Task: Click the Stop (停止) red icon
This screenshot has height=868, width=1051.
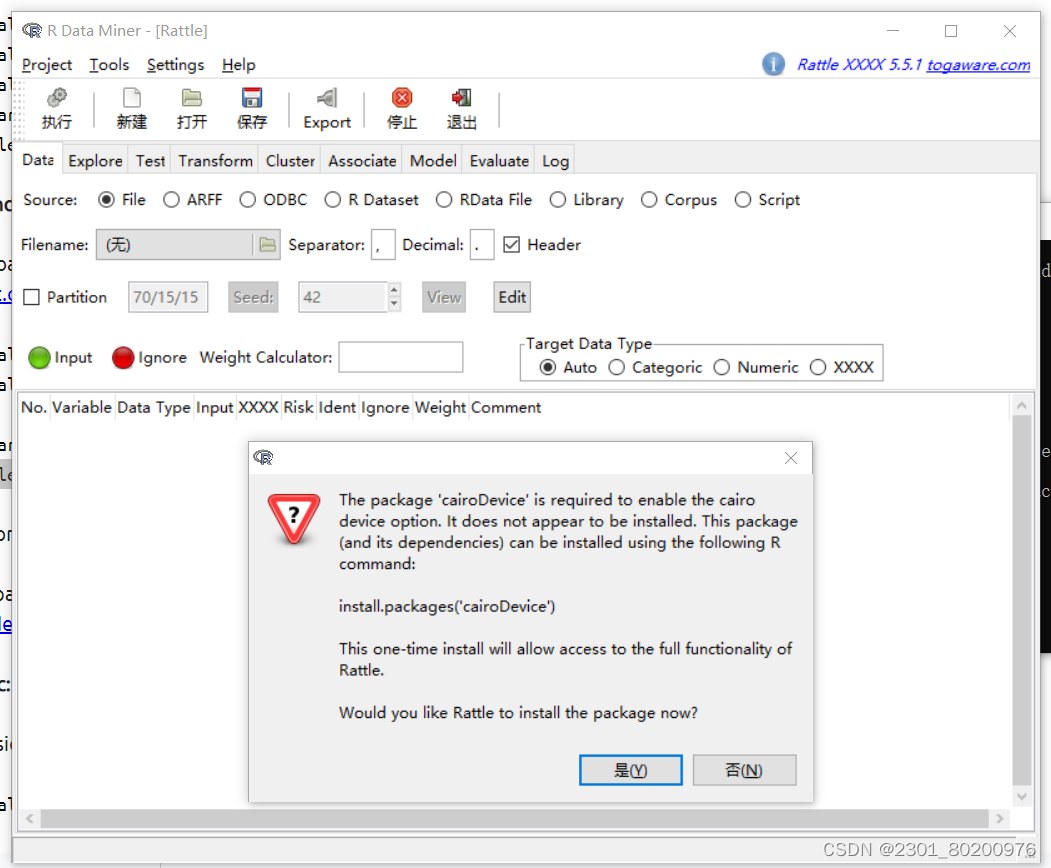Action: pos(401,98)
